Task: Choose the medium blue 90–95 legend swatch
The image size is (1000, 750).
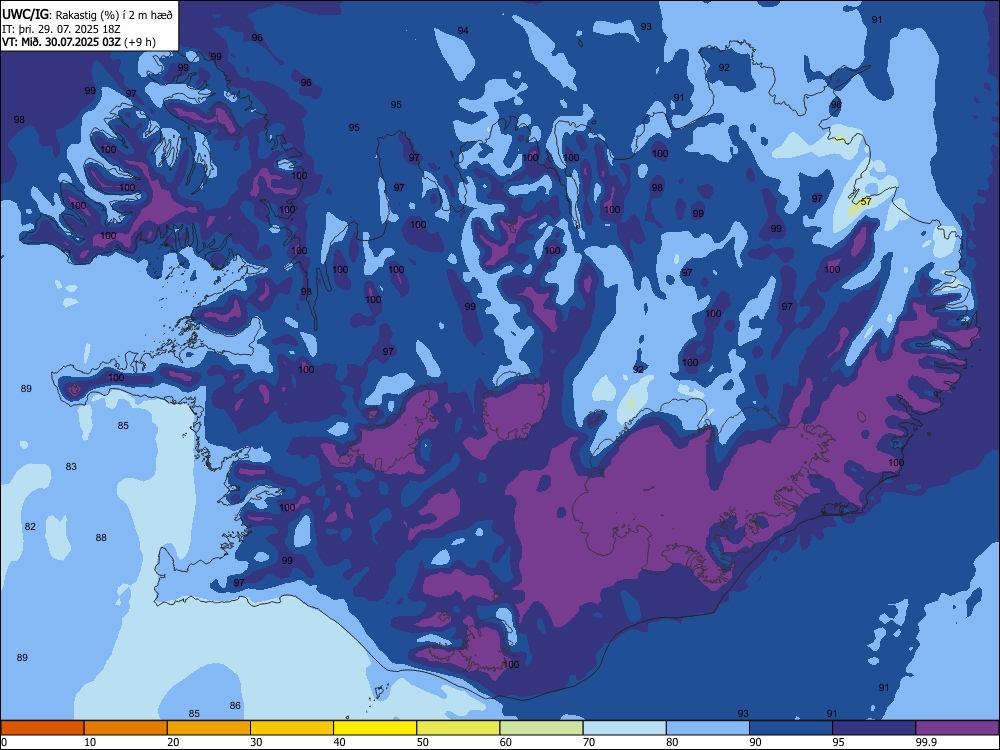Action: (x=791, y=728)
